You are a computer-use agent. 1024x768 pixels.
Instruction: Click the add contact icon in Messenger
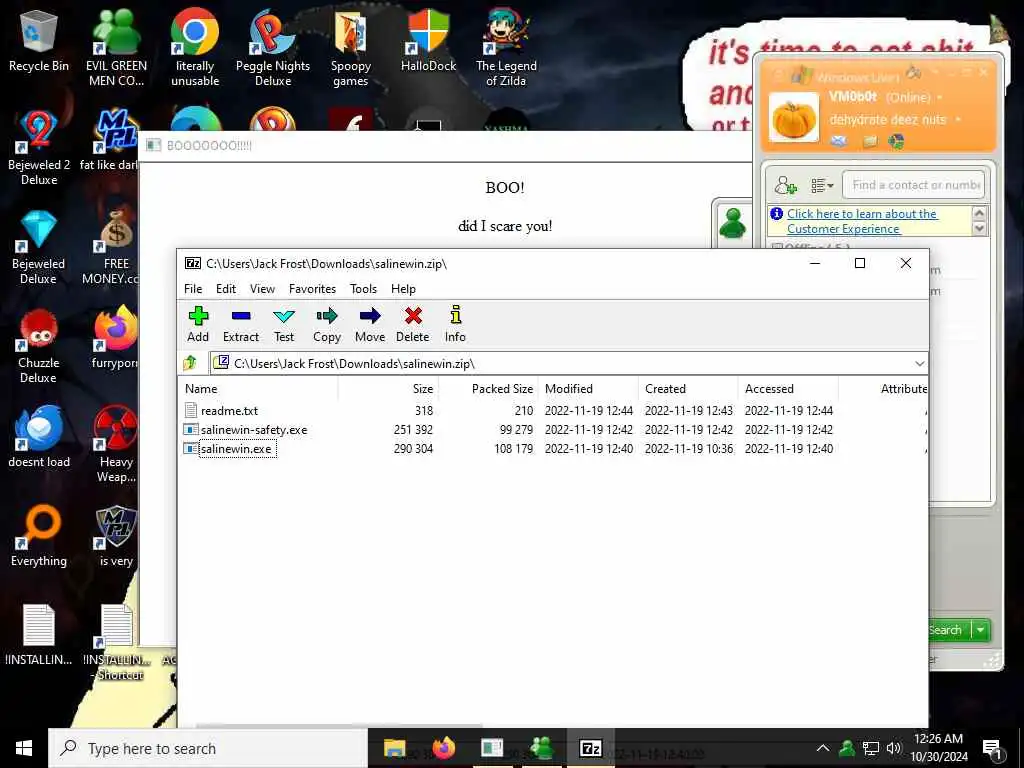(786, 185)
